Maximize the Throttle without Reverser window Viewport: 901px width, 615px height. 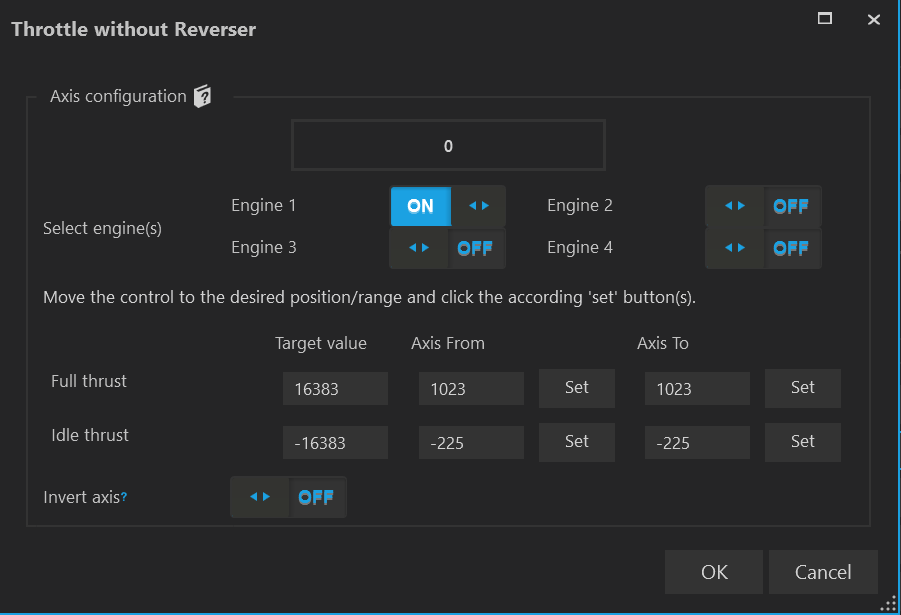tap(825, 19)
